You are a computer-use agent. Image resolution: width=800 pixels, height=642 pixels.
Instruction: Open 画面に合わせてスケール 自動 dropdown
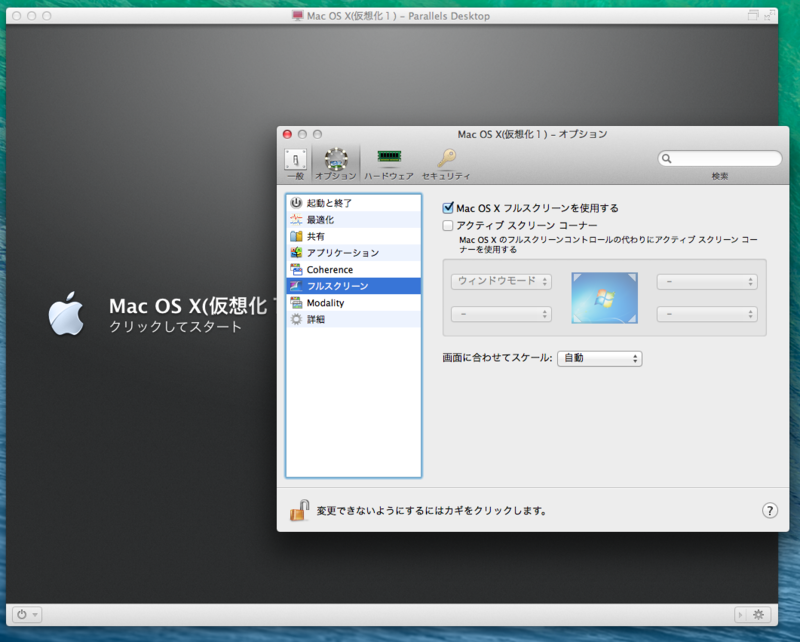coord(599,358)
